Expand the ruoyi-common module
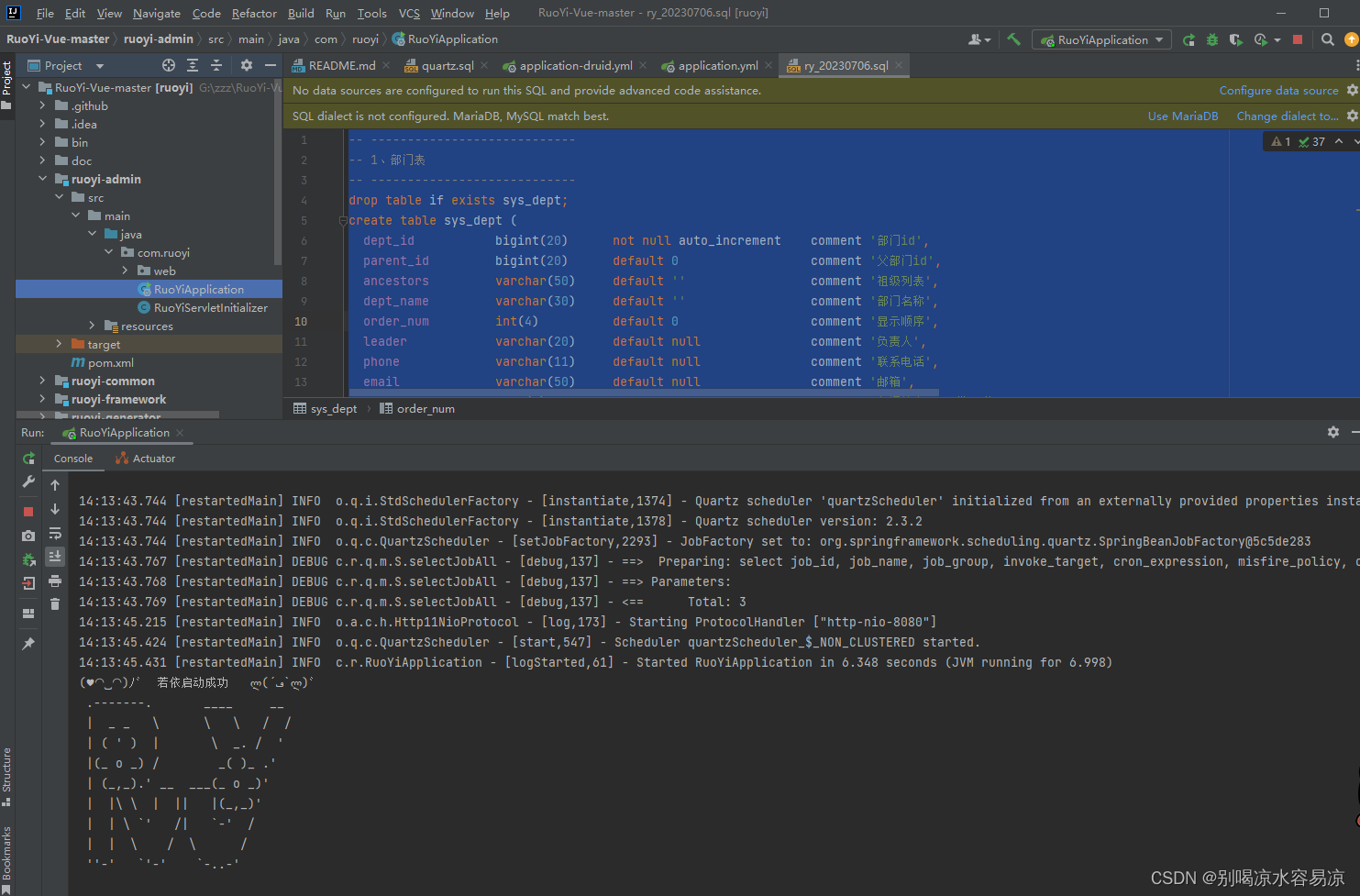The width and height of the screenshot is (1360, 896). pyautogui.click(x=42, y=381)
